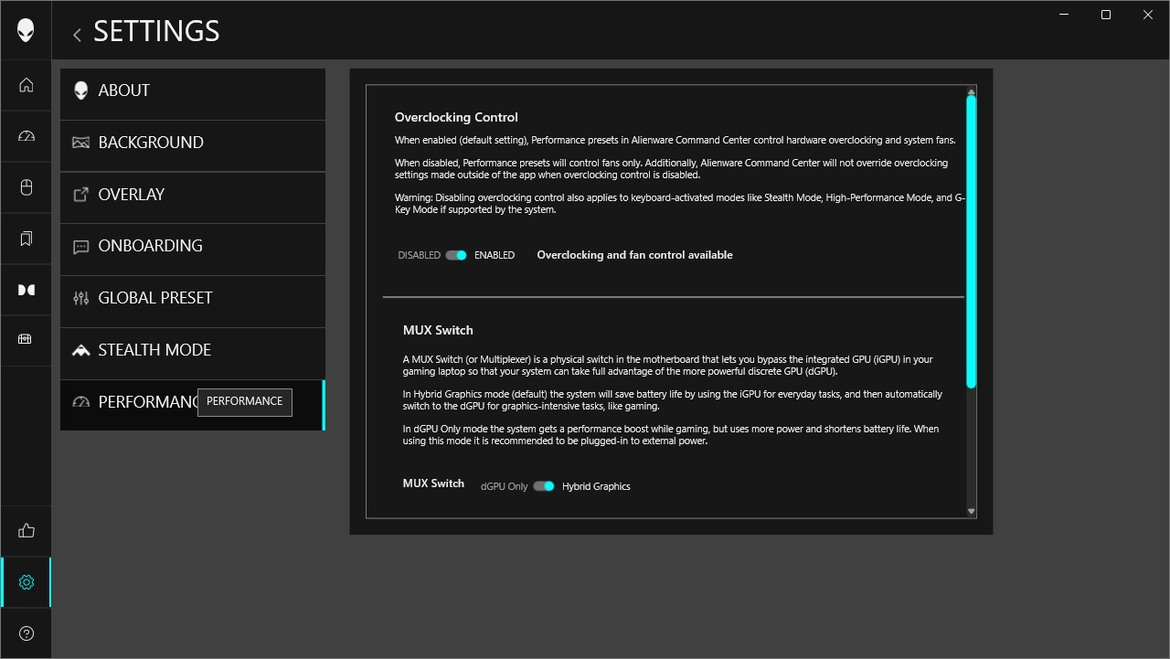Image resolution: width=1170 pixels, height=659 pixels.
Task: Select the STEALTH MODE settings section
Action: point(192,350)
